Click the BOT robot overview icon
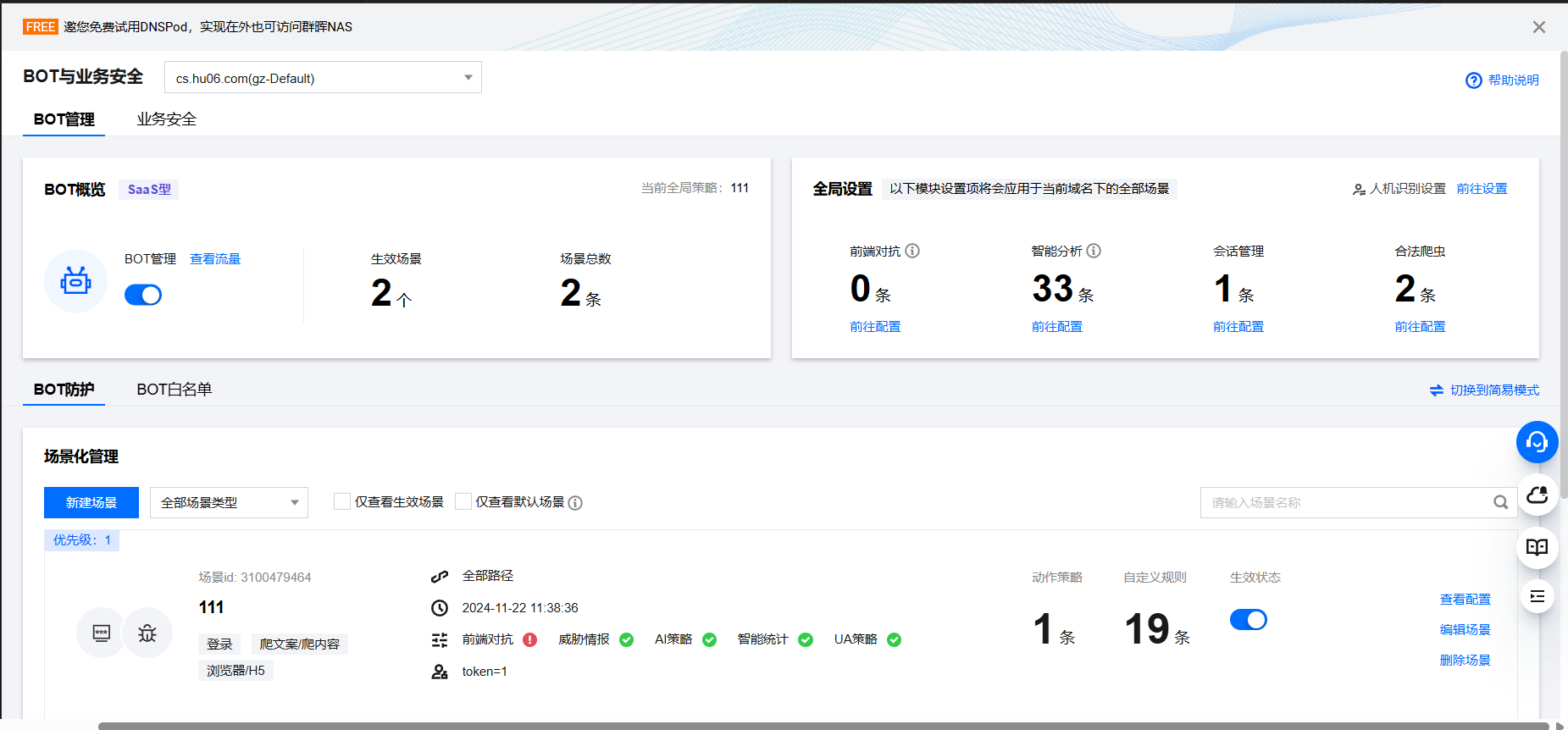Viewport: 1568px width, 730px height. pyautogui.click(x=75, y=281)
